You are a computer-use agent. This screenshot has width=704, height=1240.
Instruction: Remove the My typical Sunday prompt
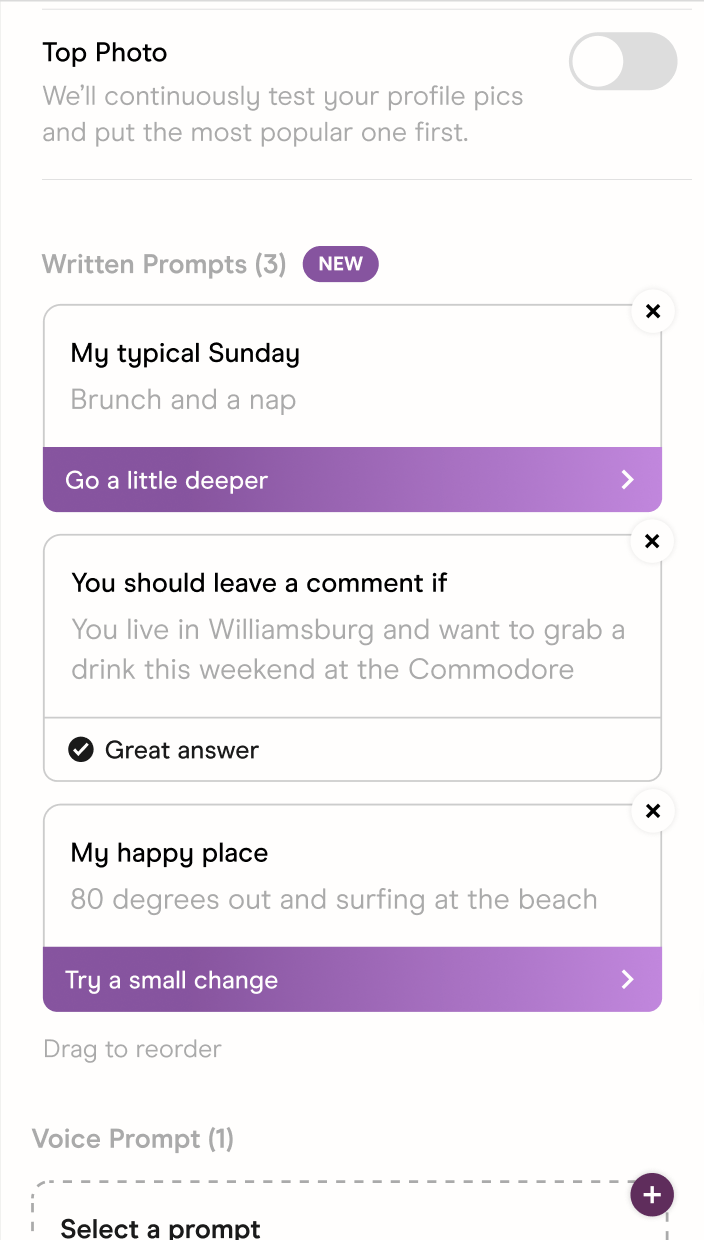tap(652, 311)
